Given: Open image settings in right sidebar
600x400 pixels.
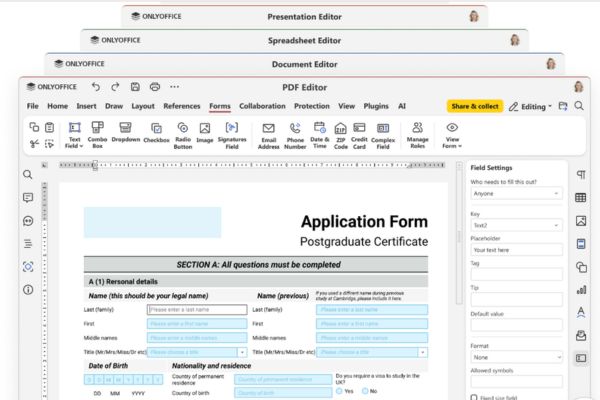Looking at the screenshot, I should point(581,221).
